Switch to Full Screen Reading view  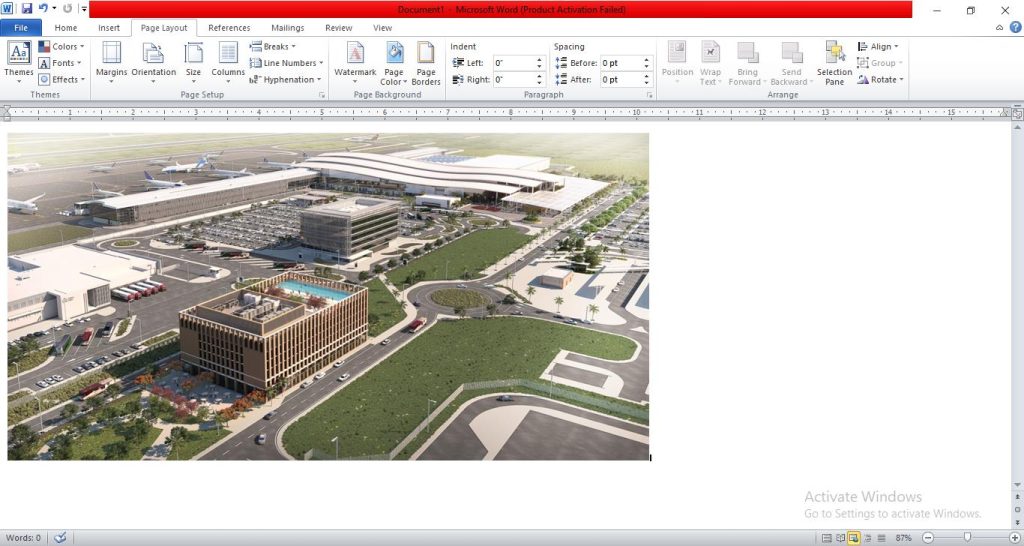pos(840,538)
